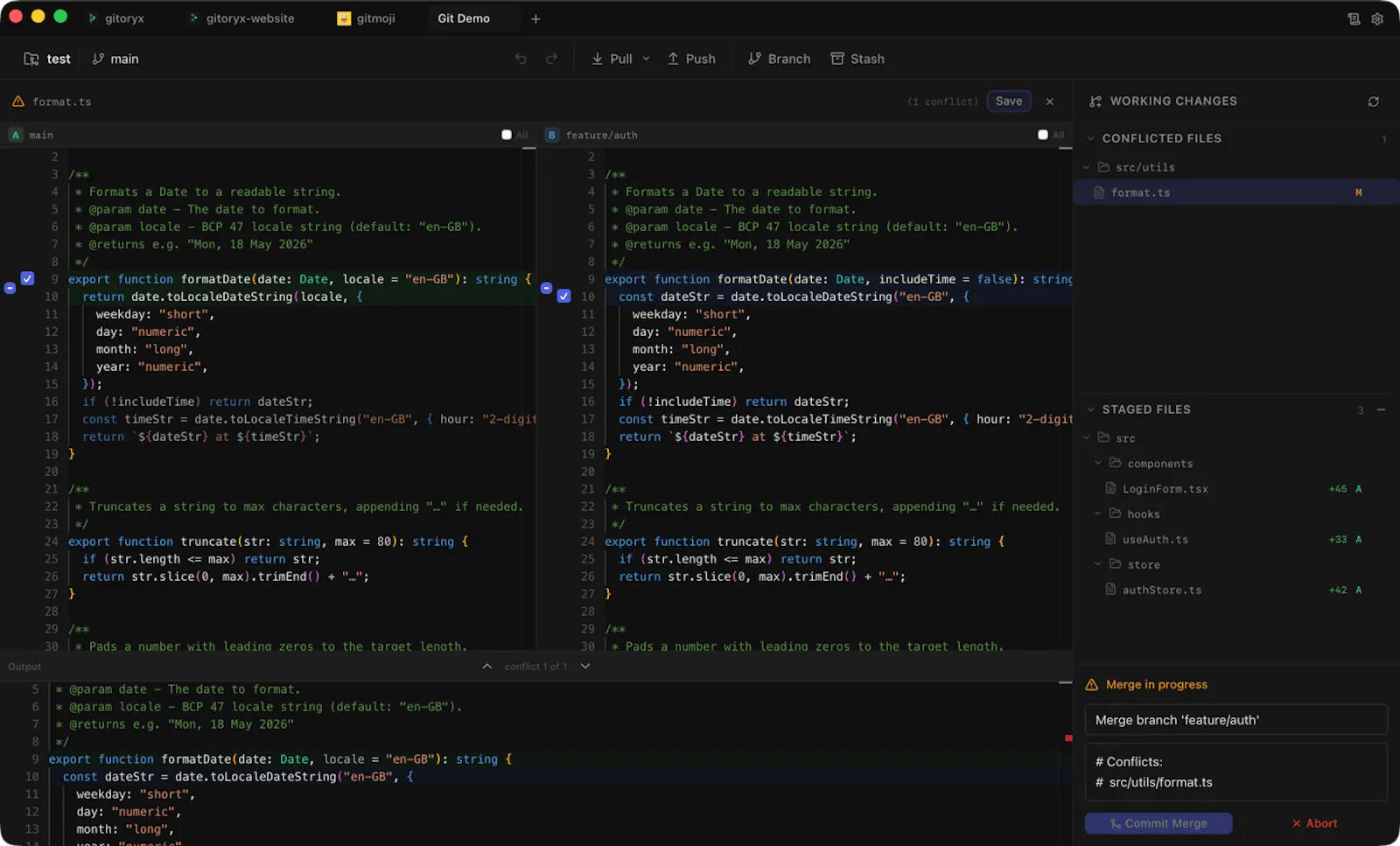Click the 'conflict 1 of 1' label
Screen dimensions: 1400x846
pos(535,667)
